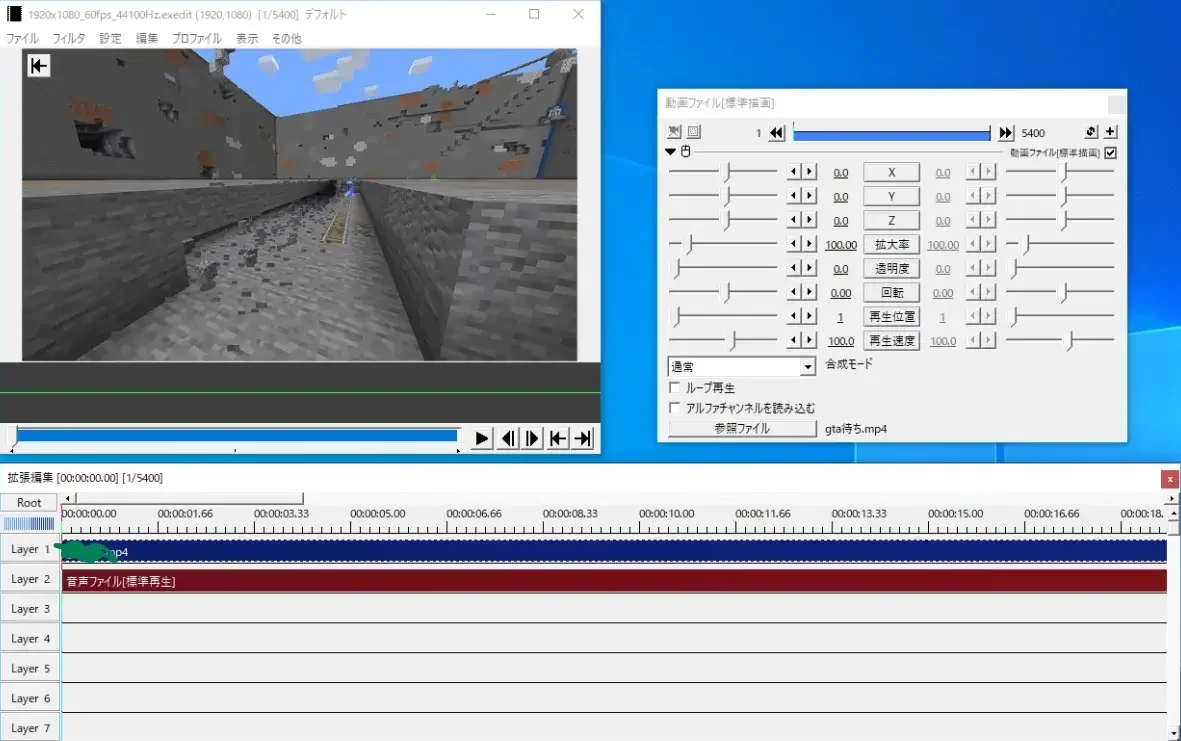Step back one frame in preview
1181x741 pixels.
[x=509, y=439]
